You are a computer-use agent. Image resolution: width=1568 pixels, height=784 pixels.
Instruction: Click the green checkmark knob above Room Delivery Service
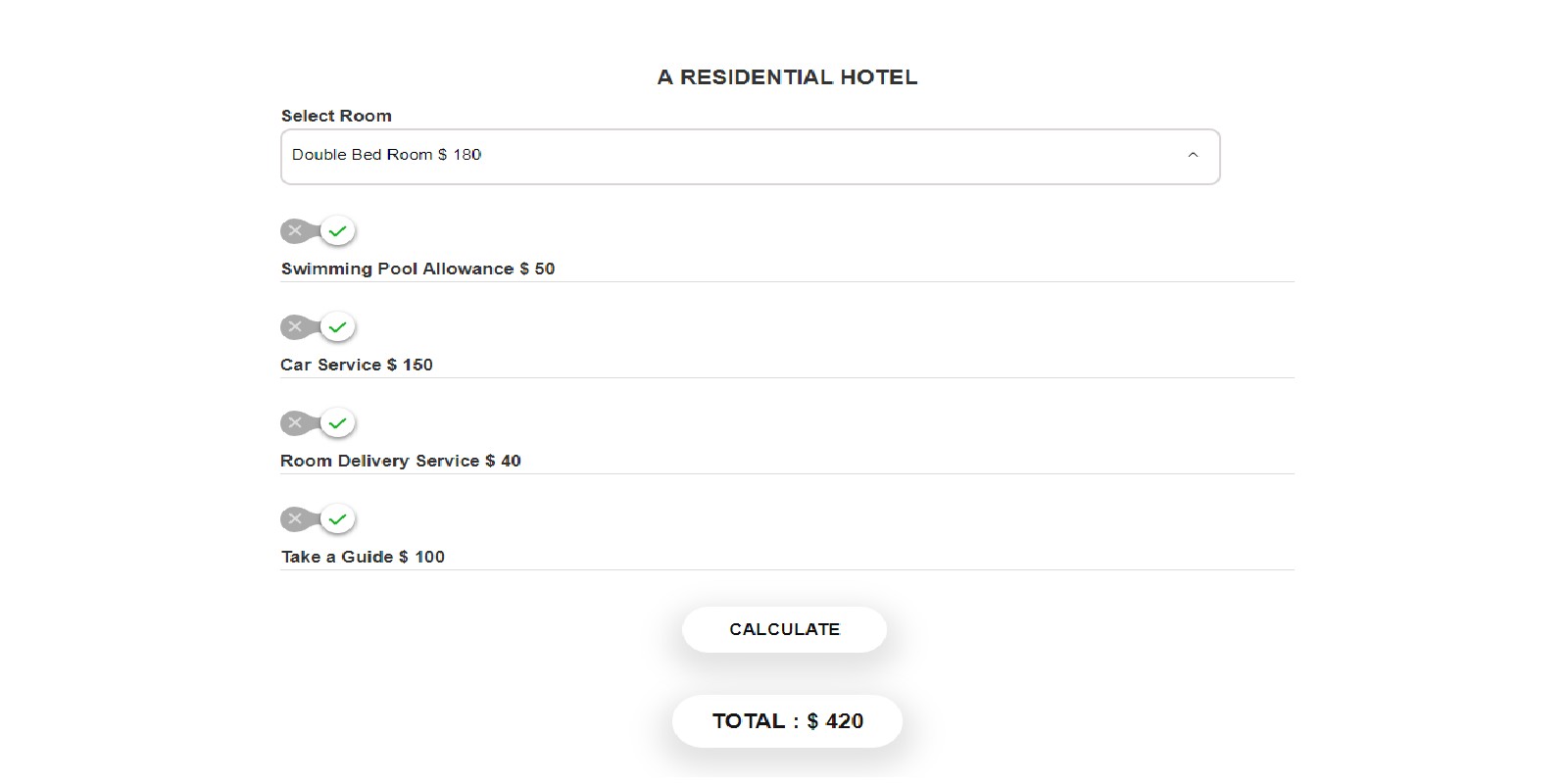338,423
